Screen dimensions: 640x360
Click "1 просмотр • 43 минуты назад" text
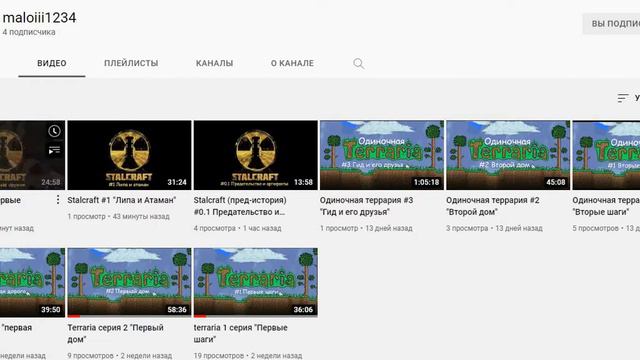click(x=118, y=216)
